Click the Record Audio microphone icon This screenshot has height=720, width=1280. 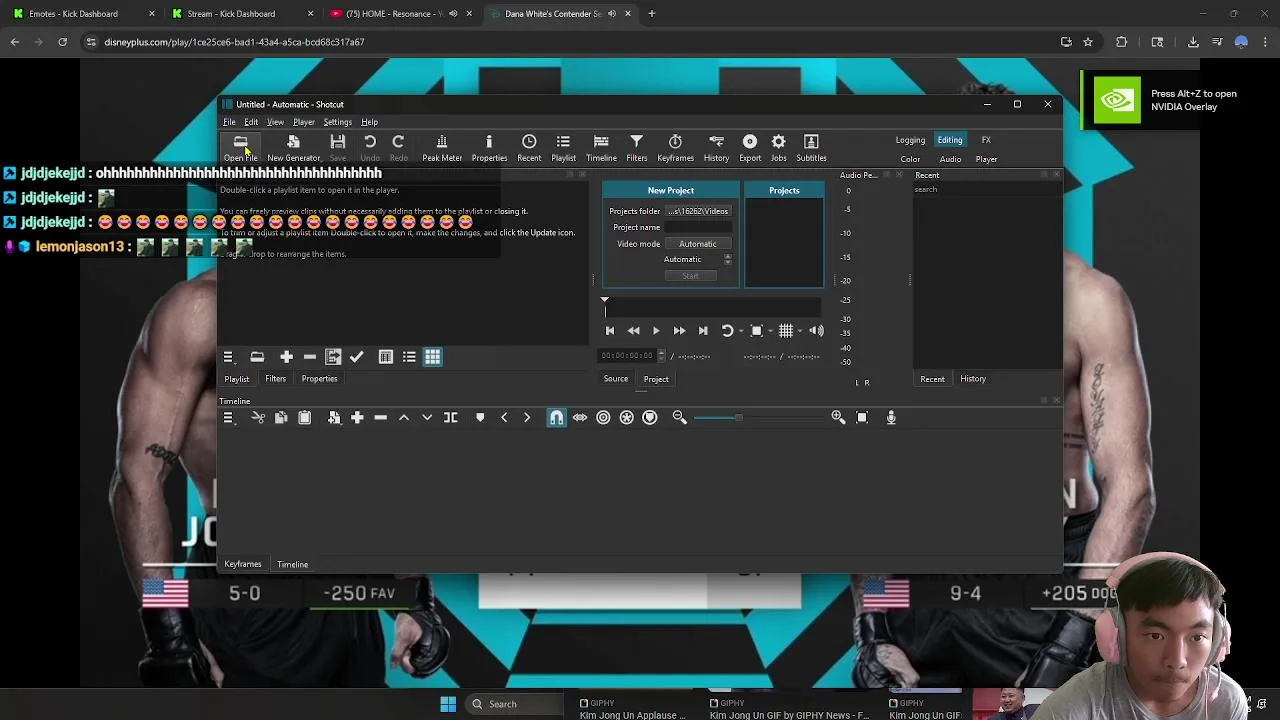click(891, 417)
